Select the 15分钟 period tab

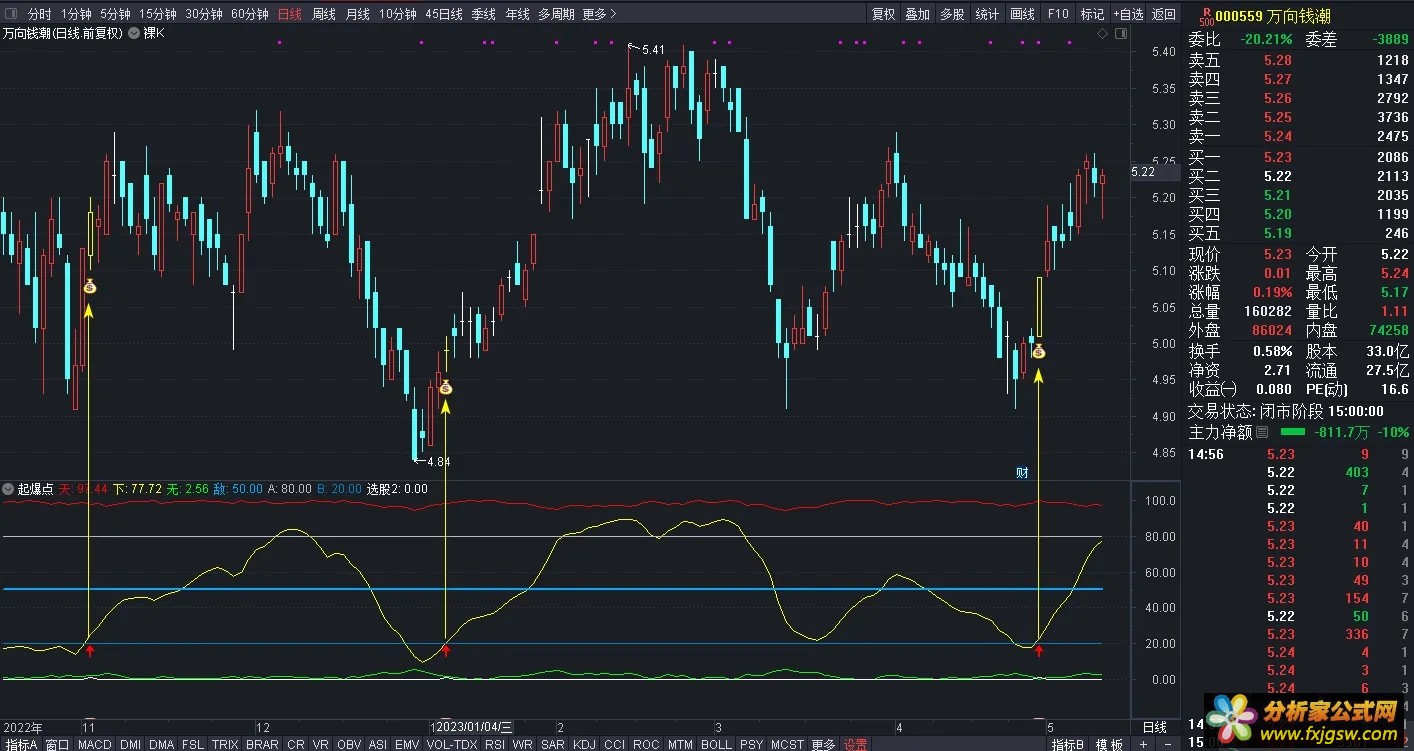[x=158, y=14]
